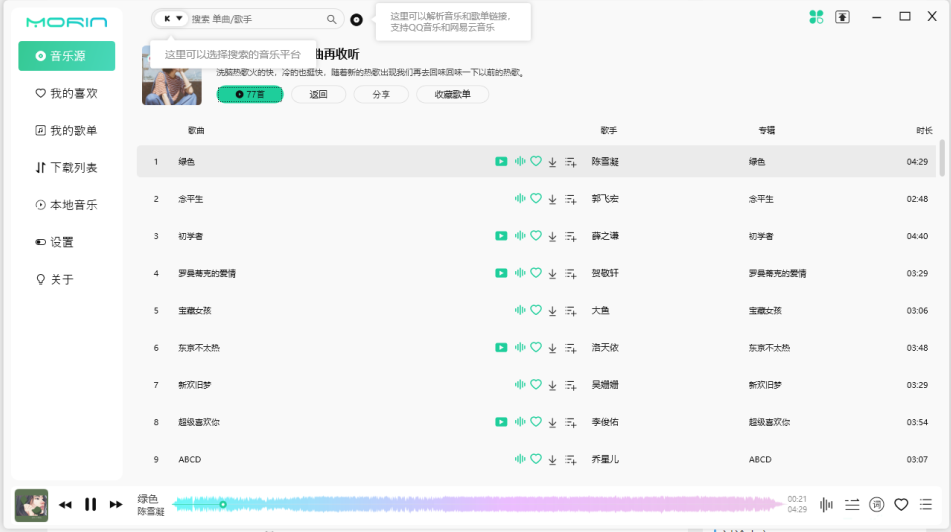Open the play queue list icon

[926, 504]
